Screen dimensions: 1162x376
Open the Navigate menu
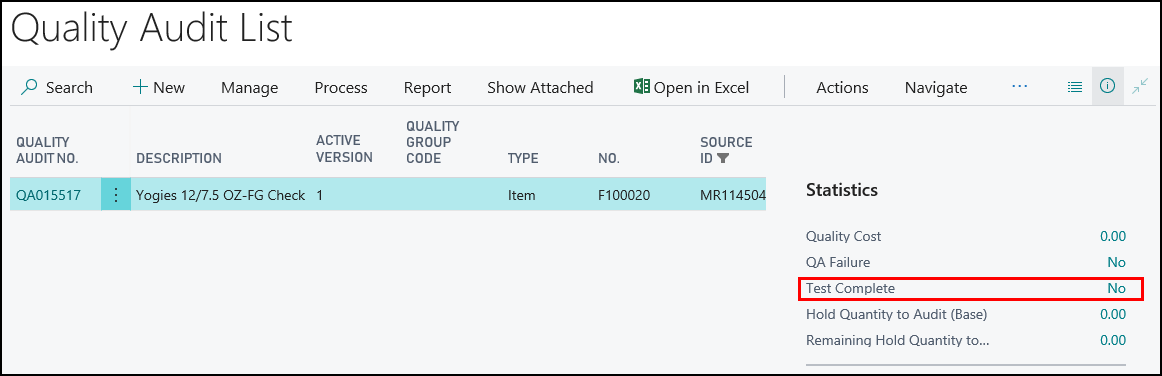pyautogui.click(x=936, y=88)
